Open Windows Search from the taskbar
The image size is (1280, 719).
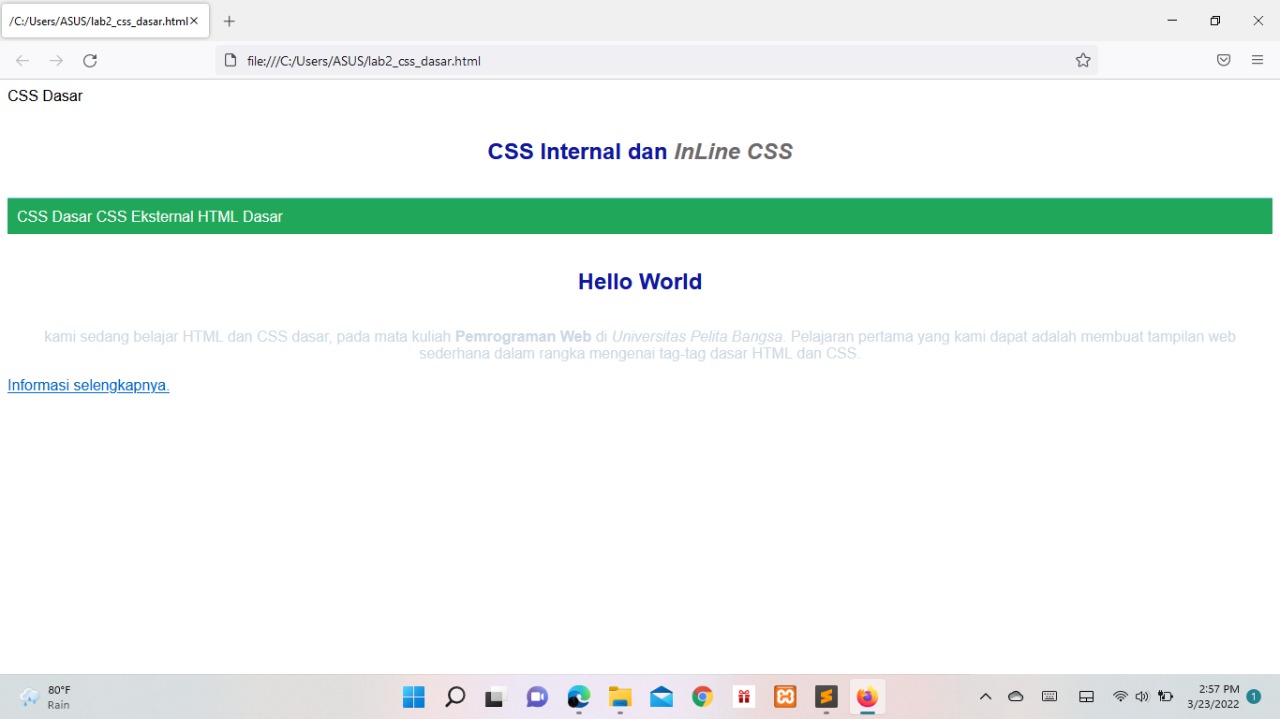(455, 697)
